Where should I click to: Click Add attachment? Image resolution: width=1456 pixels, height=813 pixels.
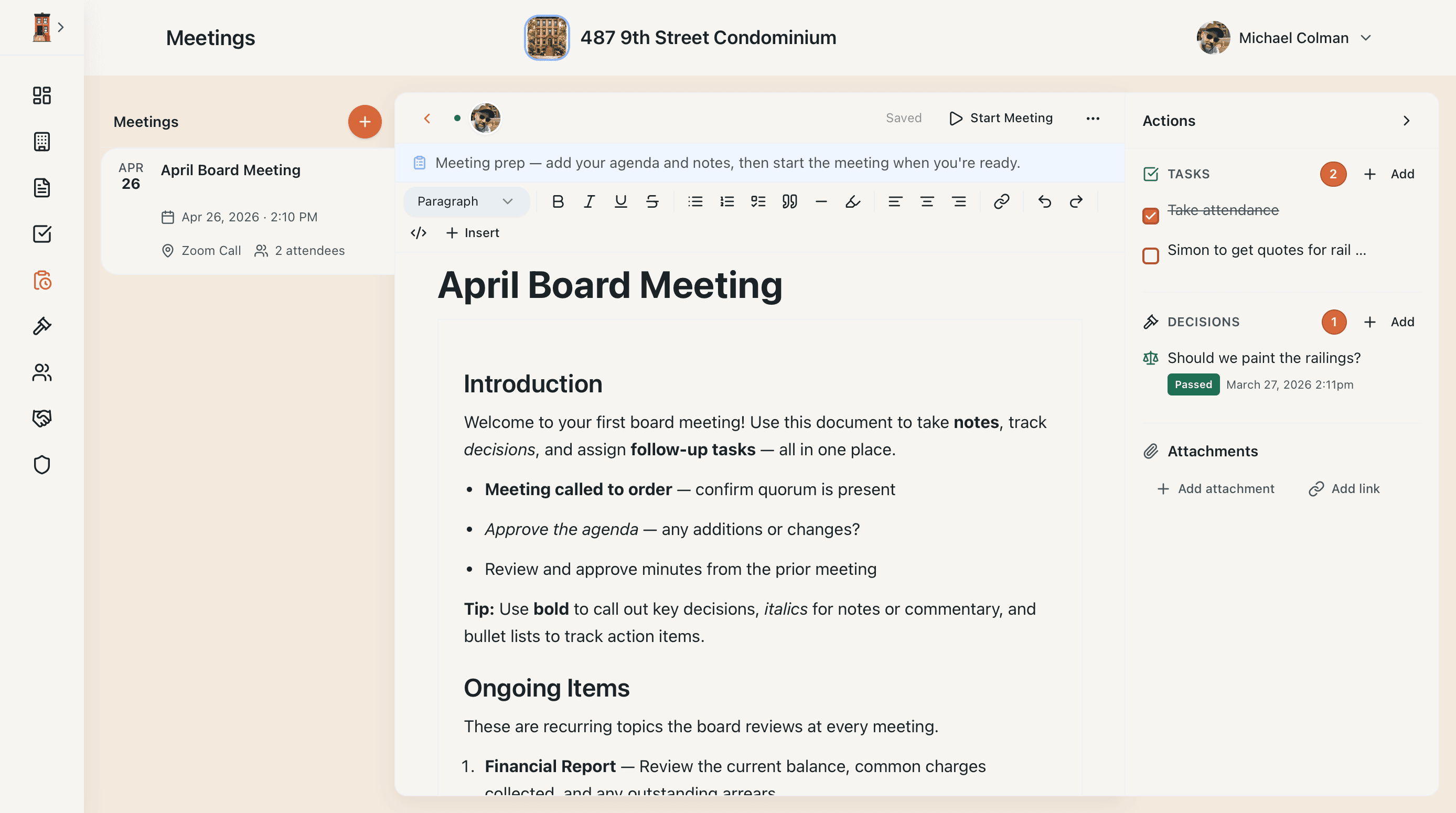point(1216,488)
